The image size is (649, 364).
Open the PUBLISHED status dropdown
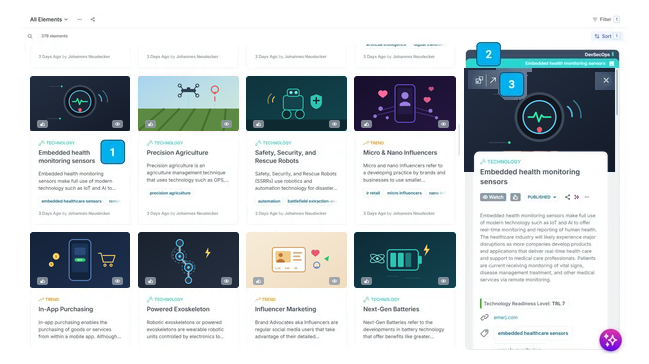tap(541, 197)
